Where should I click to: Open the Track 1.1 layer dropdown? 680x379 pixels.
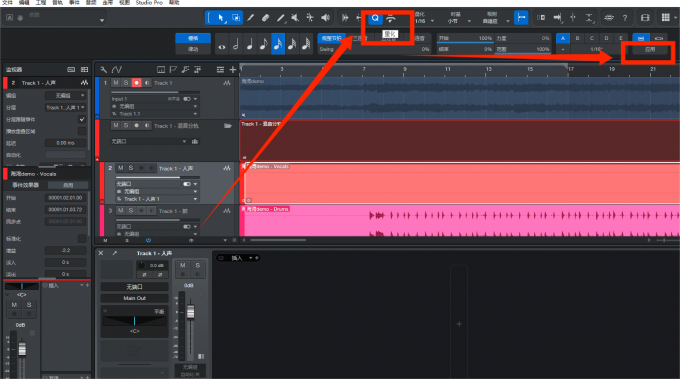click(x=196, y=114)
